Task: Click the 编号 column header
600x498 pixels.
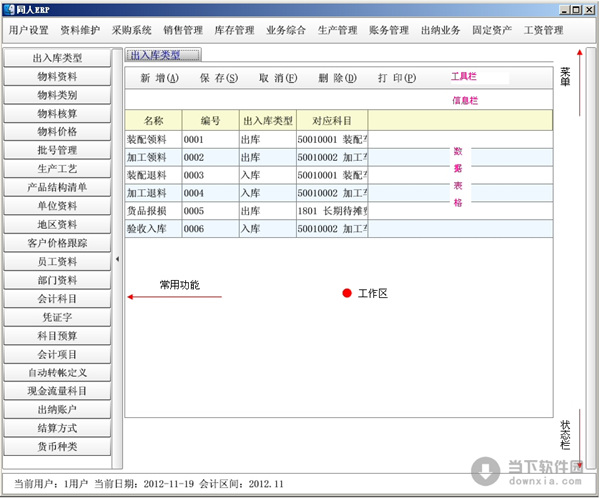Action: (x=210, y=120)
